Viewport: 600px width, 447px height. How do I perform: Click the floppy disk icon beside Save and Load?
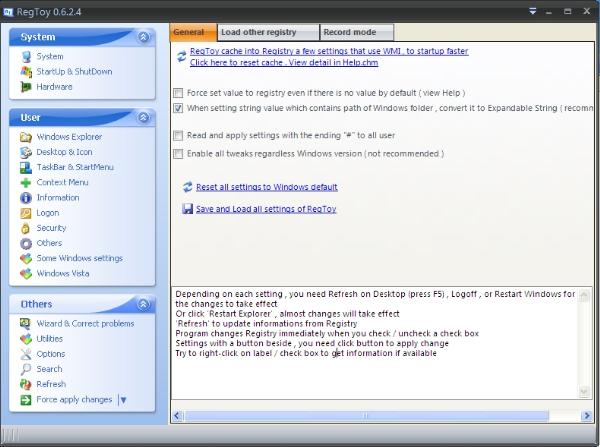pyautogui.click(x=188, y=209)
